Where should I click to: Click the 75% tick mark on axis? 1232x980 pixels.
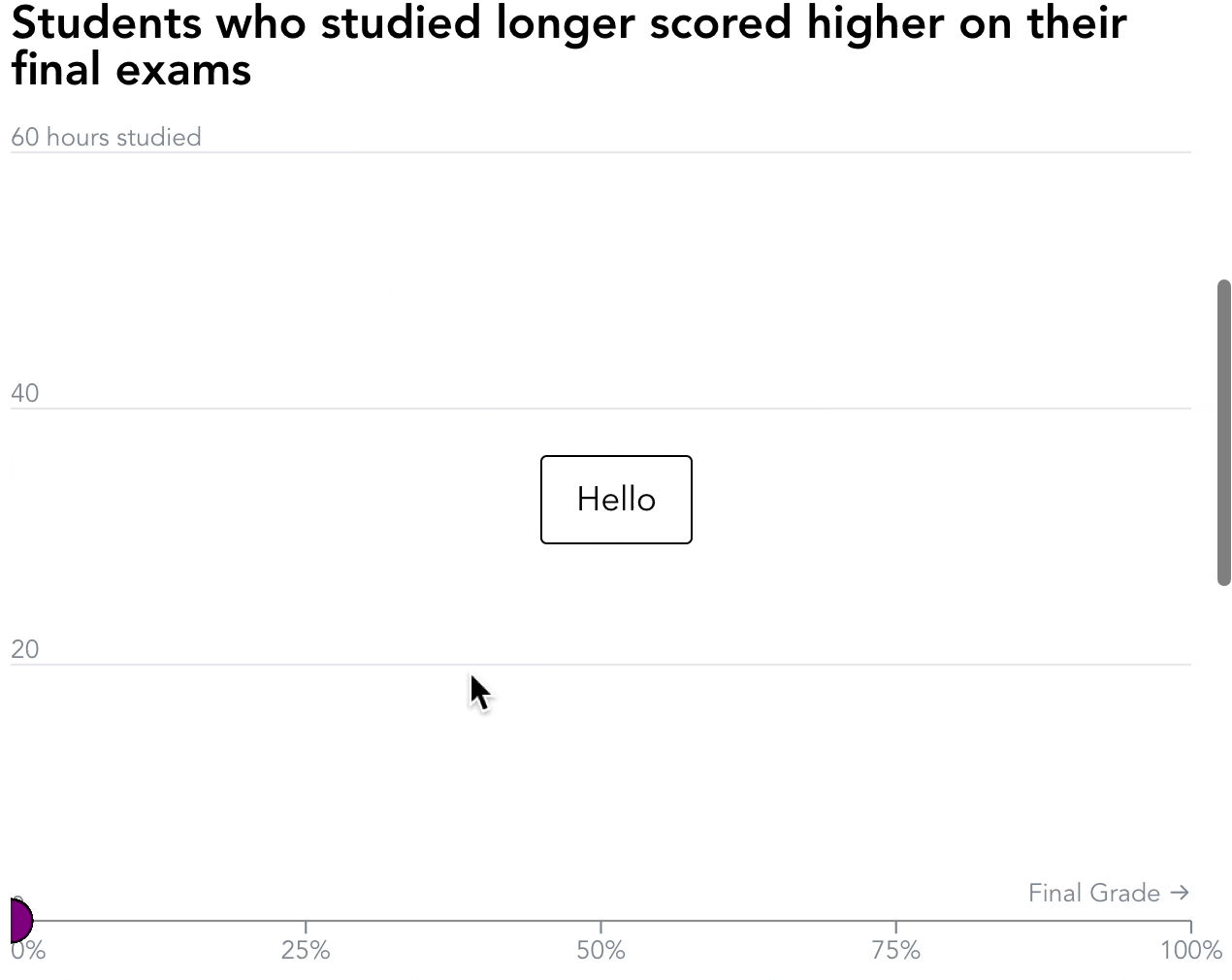coord(895,926)
